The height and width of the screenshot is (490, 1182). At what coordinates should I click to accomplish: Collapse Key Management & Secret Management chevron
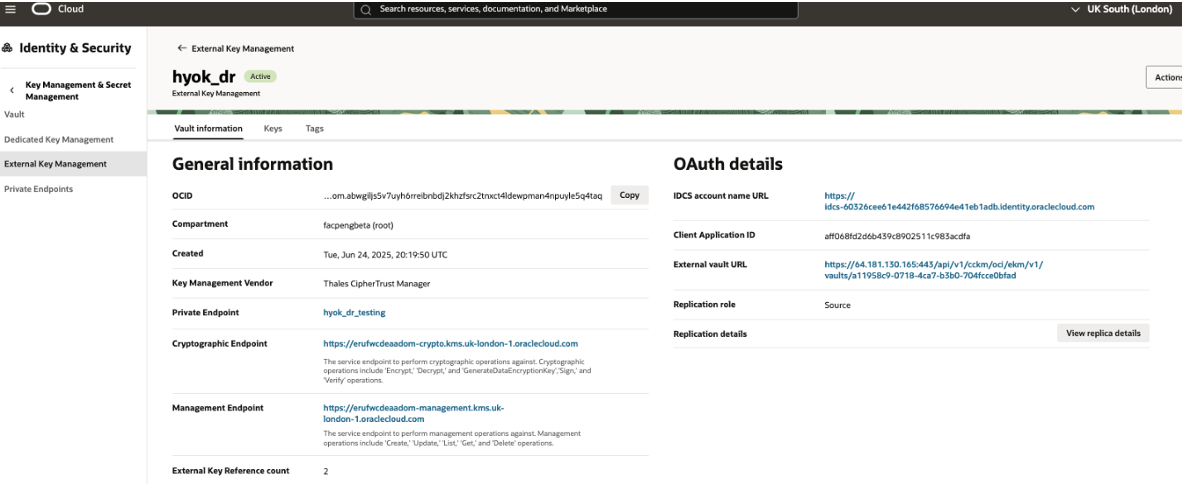coord(11,90)
